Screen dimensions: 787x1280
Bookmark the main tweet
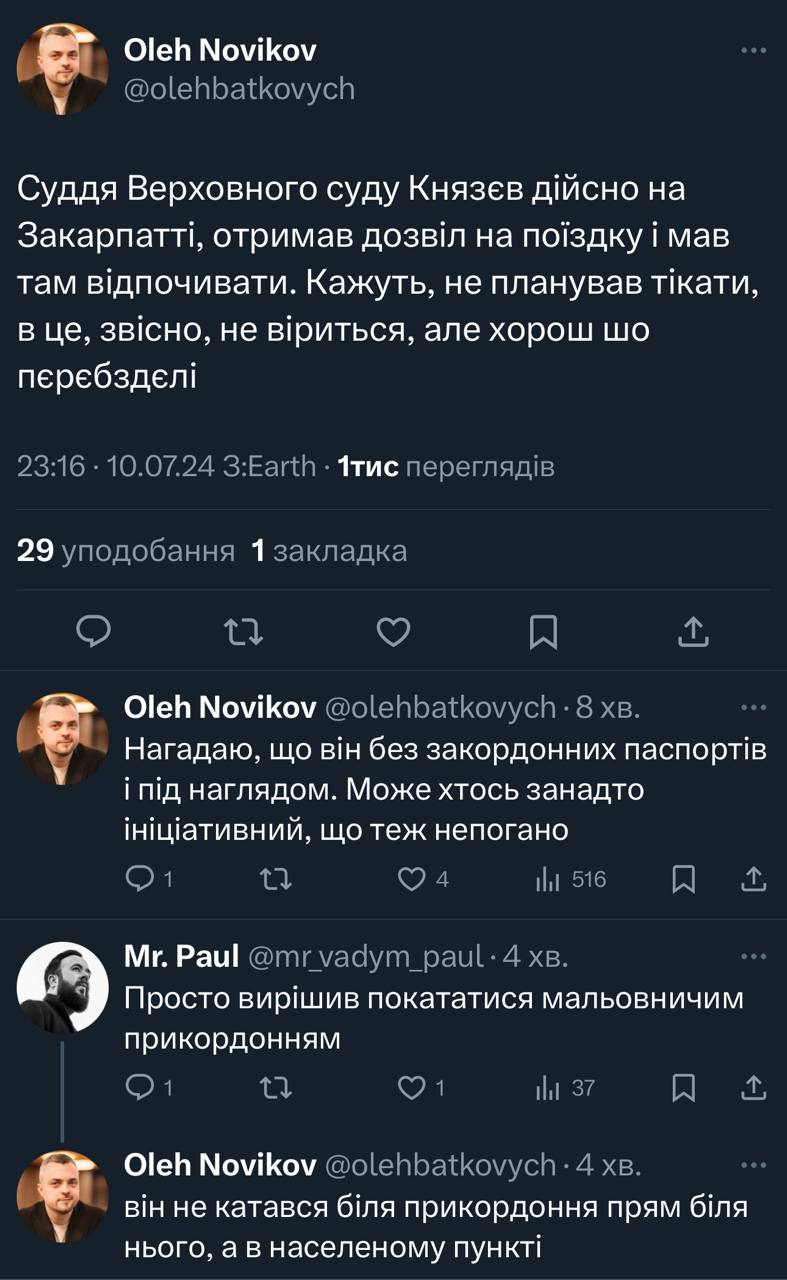(543, 630)
